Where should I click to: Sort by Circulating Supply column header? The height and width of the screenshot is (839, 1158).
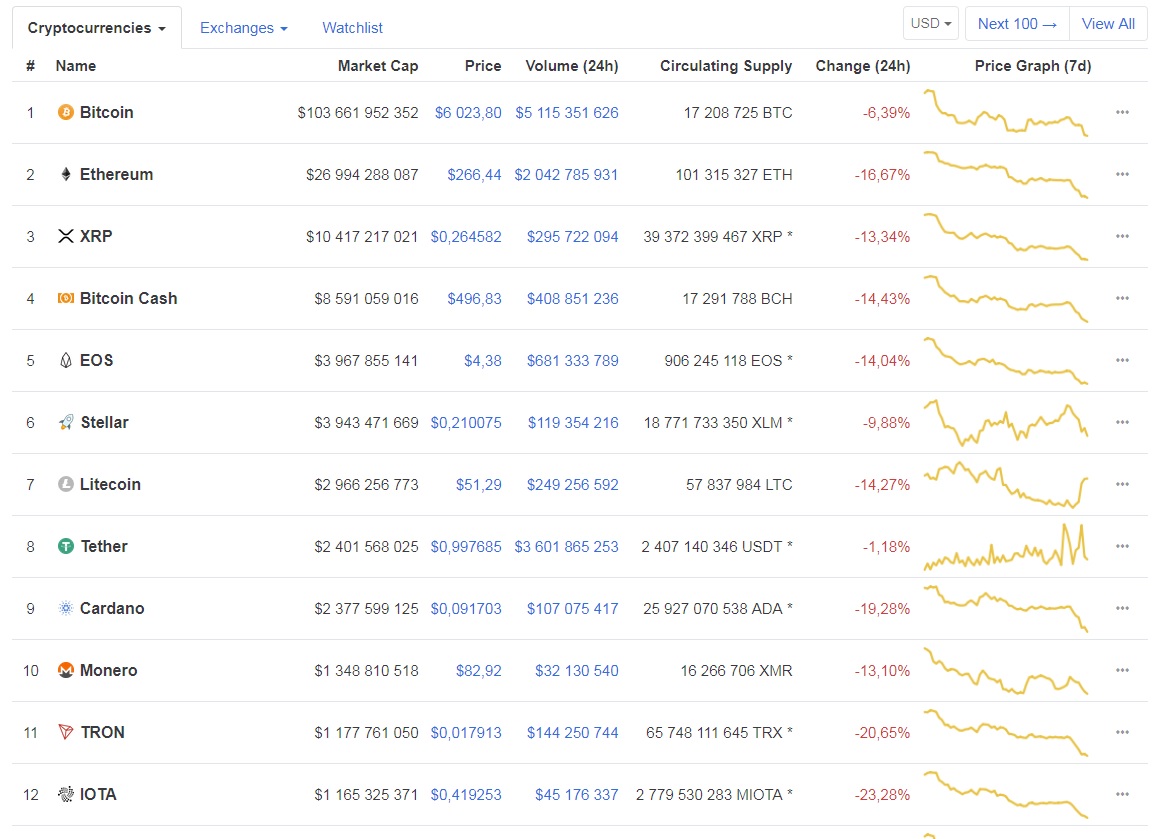click(x=726, y=66)
